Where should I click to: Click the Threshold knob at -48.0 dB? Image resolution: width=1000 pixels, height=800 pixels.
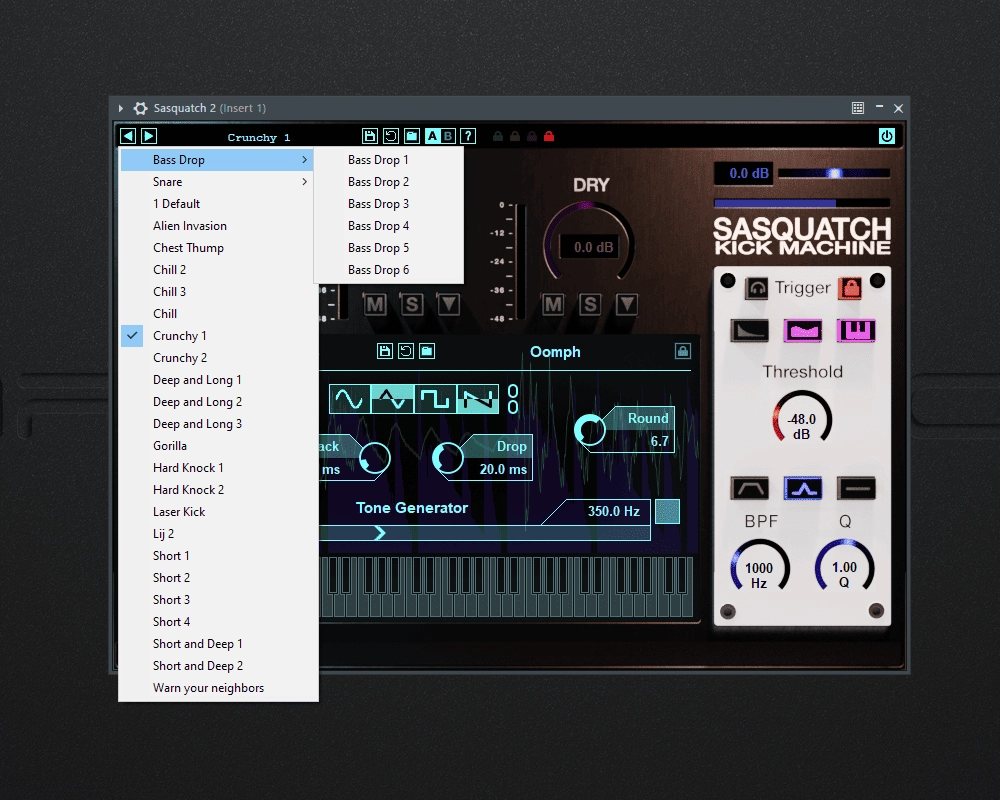click(802, 419)
